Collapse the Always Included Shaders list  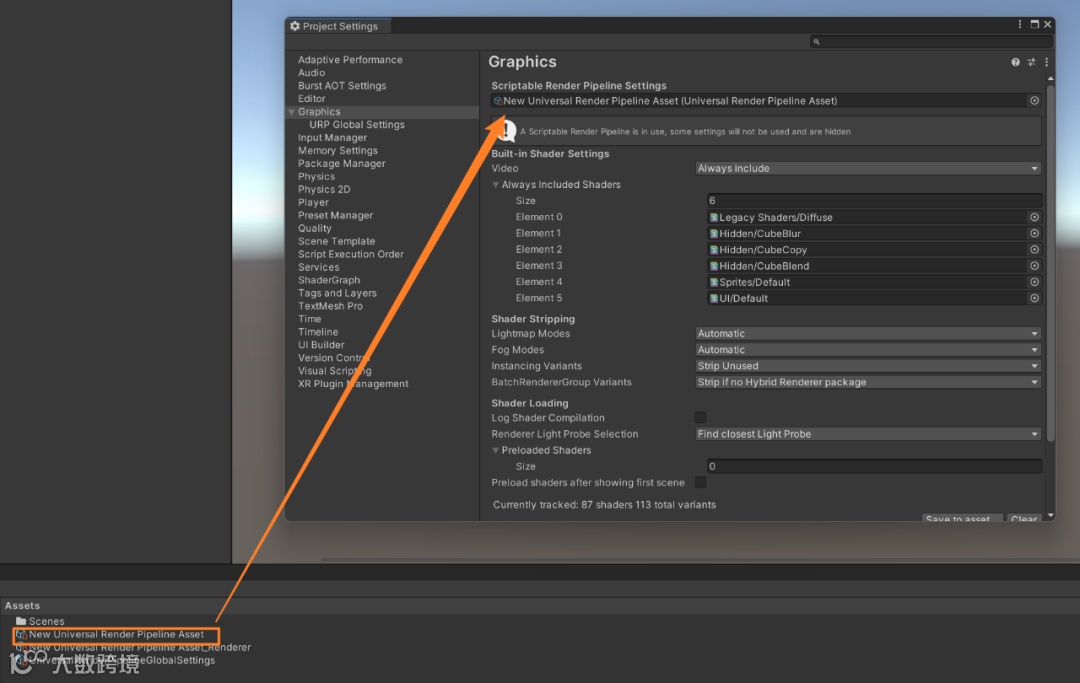495,185
